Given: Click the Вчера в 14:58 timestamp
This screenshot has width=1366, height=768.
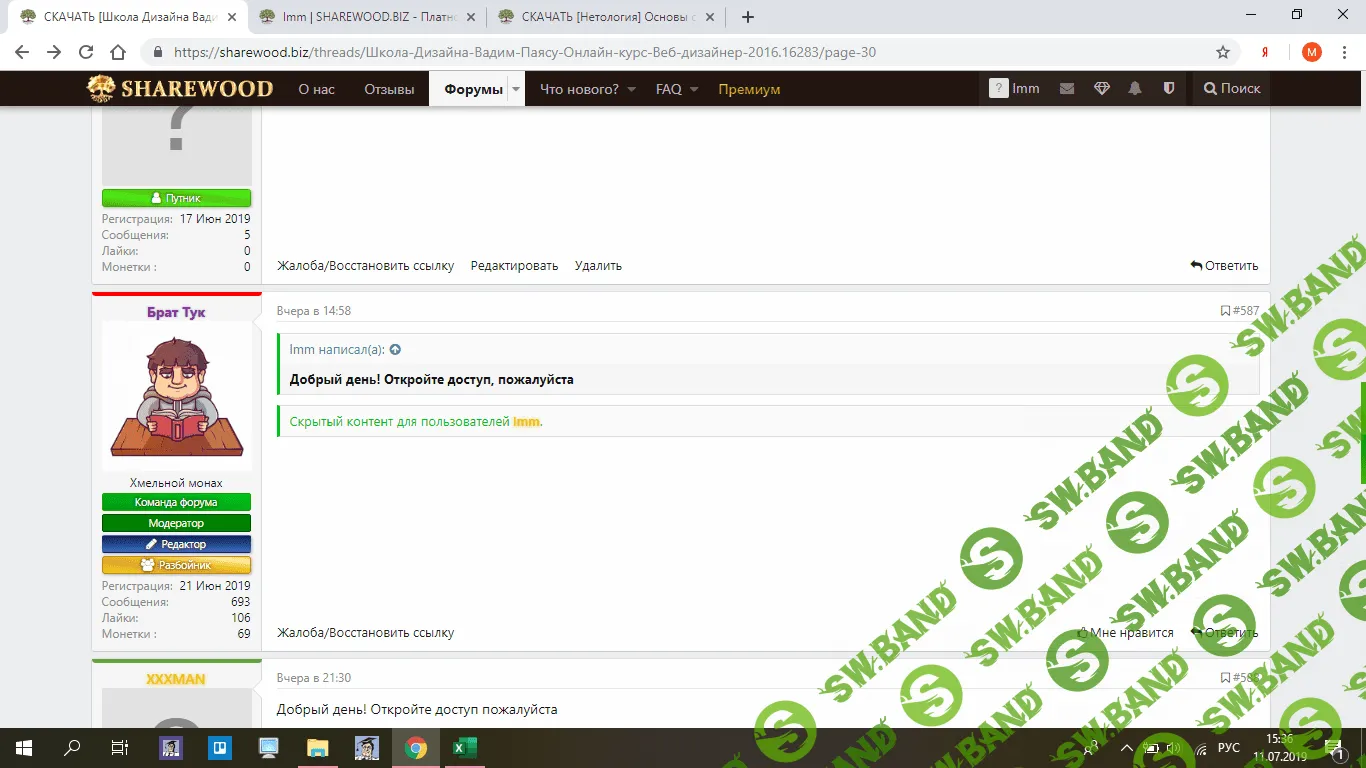Looking at the screenshot, I should 314,311.
